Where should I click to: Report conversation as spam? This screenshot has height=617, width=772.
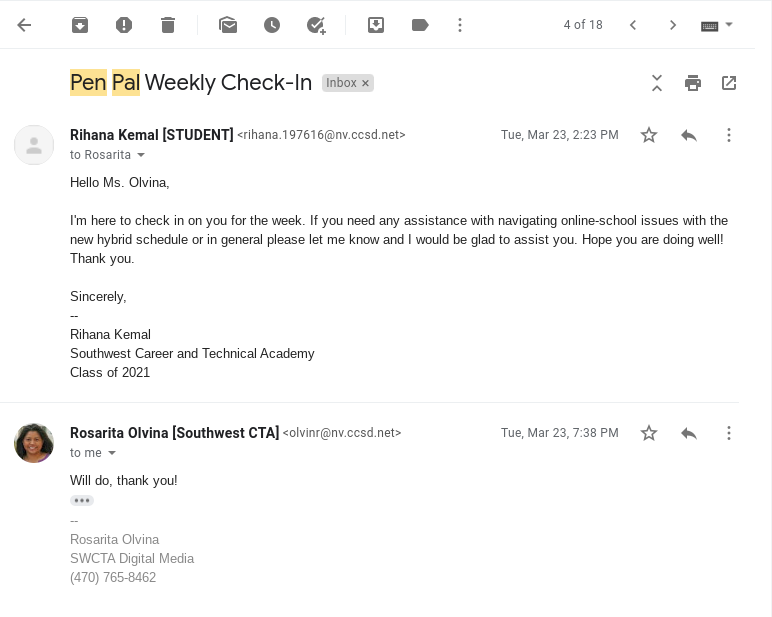(124, 25)
